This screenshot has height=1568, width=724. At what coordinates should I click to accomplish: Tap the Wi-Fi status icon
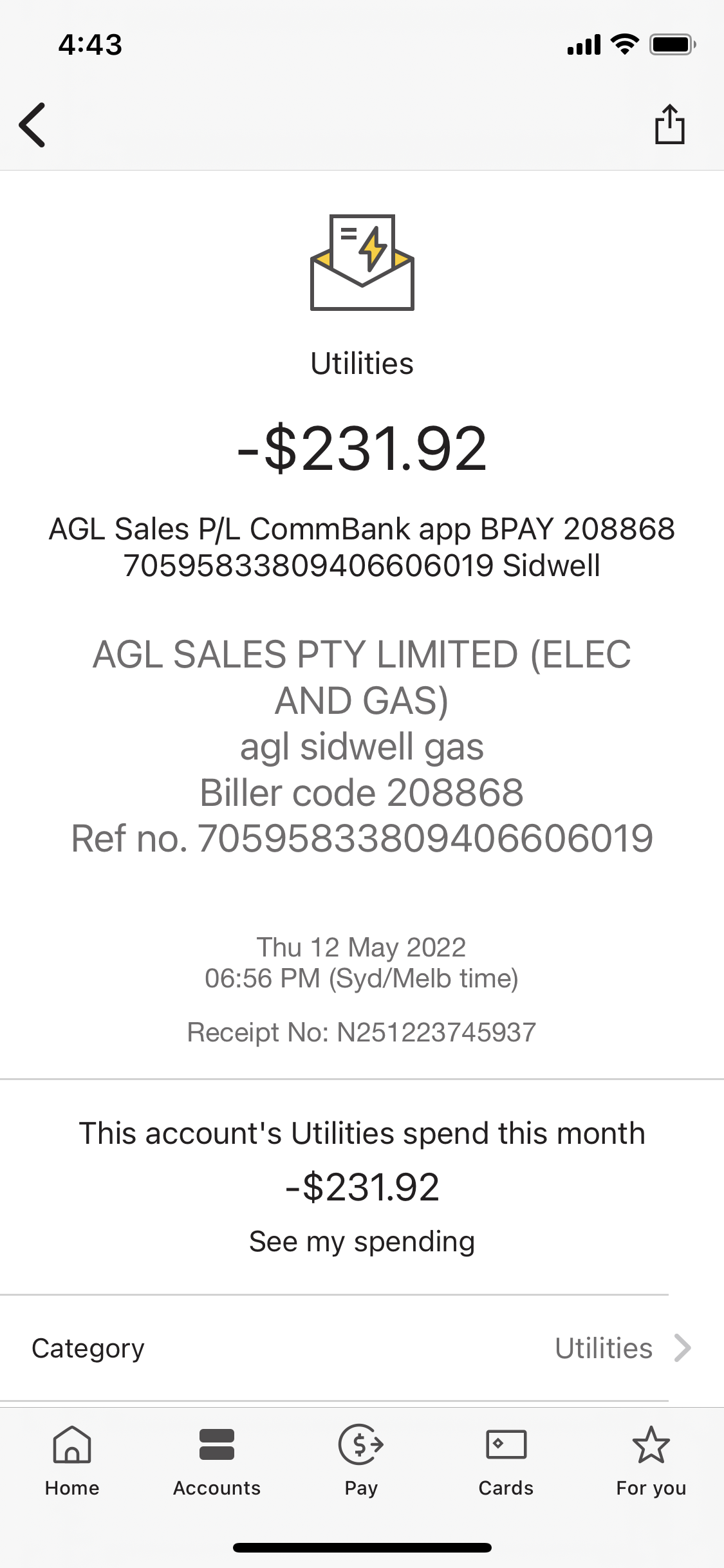(x=624, y=44)
